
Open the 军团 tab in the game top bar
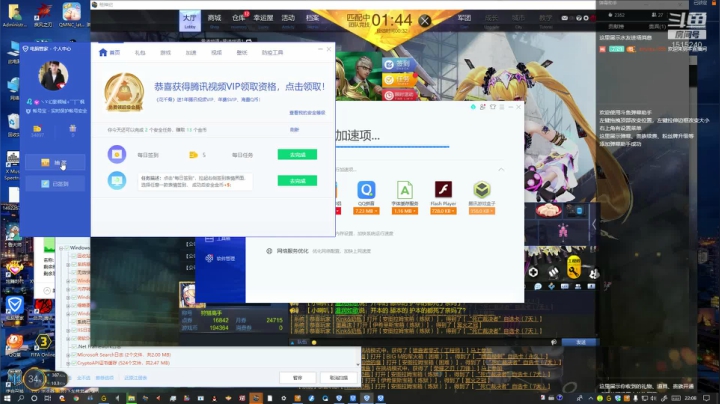click(464, 20)
